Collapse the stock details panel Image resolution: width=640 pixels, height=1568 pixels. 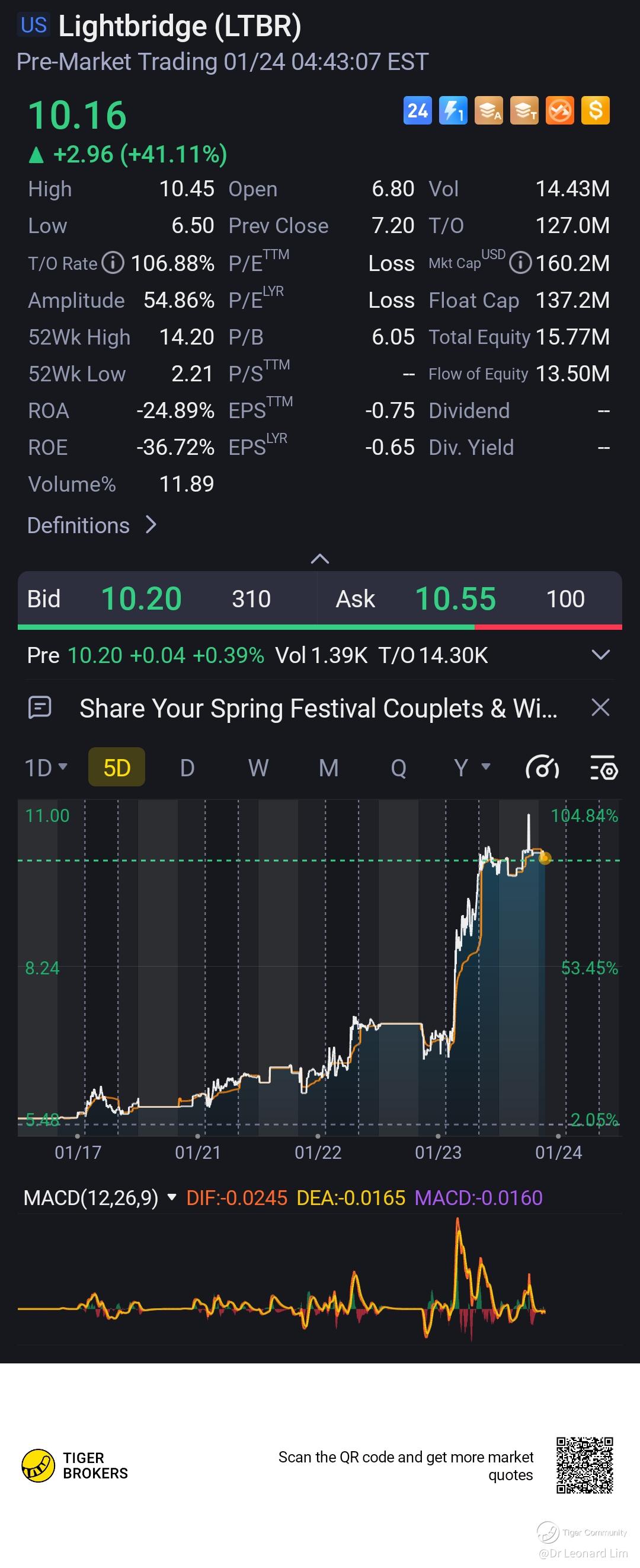pyautogui.click(x=320, y=559)
